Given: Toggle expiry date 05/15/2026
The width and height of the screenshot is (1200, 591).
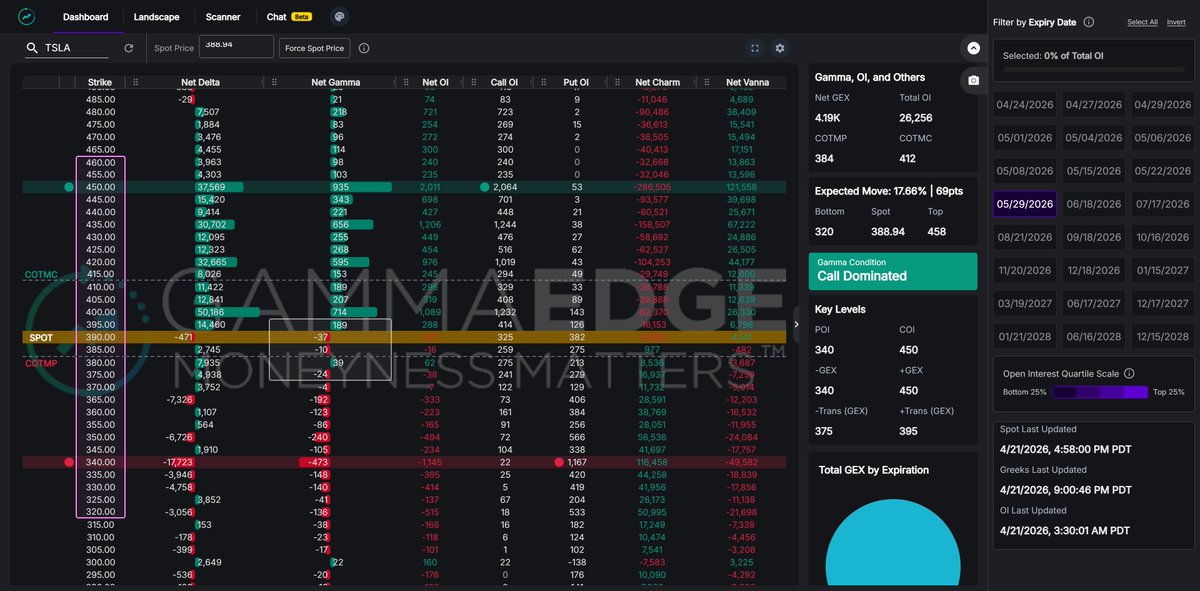Looking at the screenshot, I should tap(1093, 171).
